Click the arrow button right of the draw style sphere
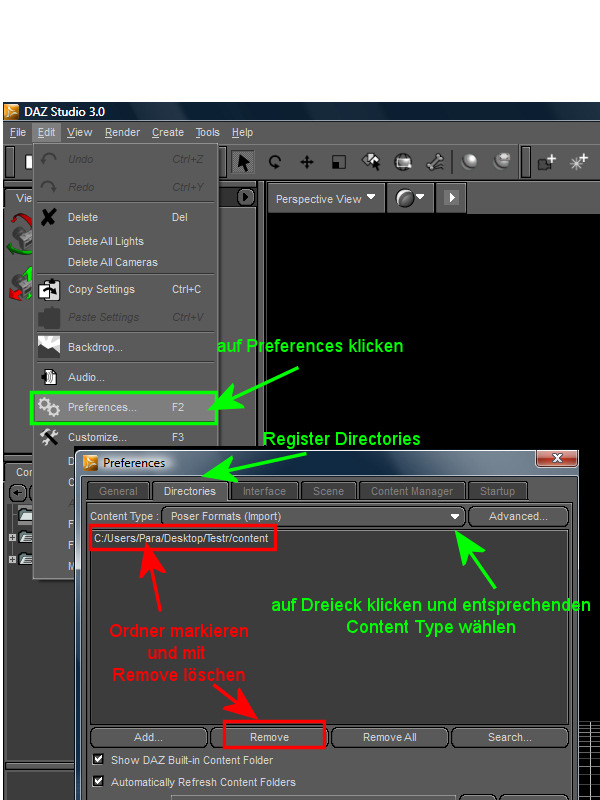This screenshot has height=800, width=600. tap(452, 197)
